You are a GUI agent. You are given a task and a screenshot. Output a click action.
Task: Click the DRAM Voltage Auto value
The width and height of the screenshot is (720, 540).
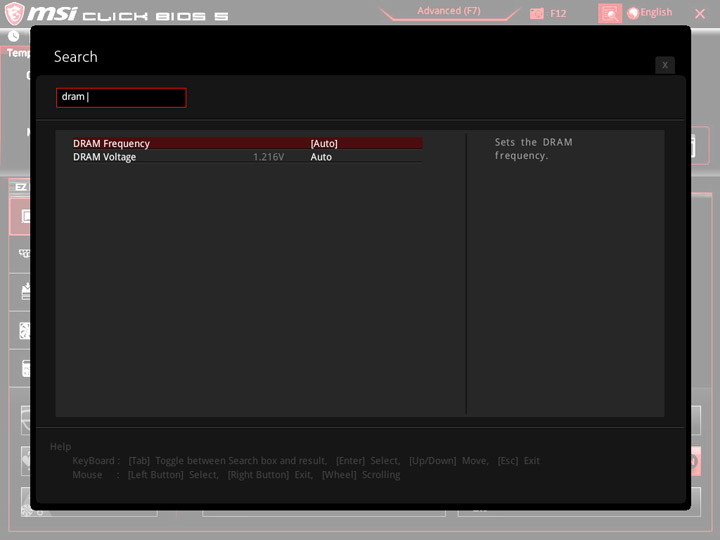coord(321,157)
